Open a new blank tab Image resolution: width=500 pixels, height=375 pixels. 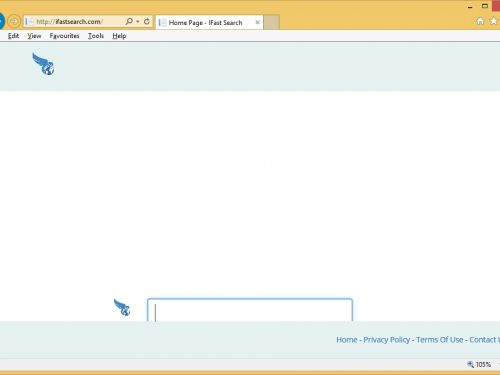coord(272,22)
